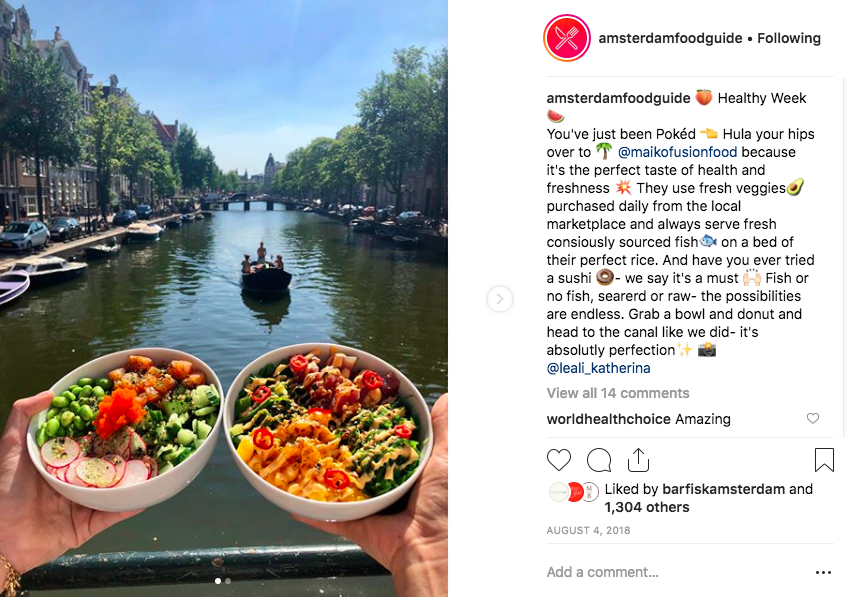Screen dimensions: 847x597
Task: Save the post with the bookmark icon
Action: coord(824,460)
